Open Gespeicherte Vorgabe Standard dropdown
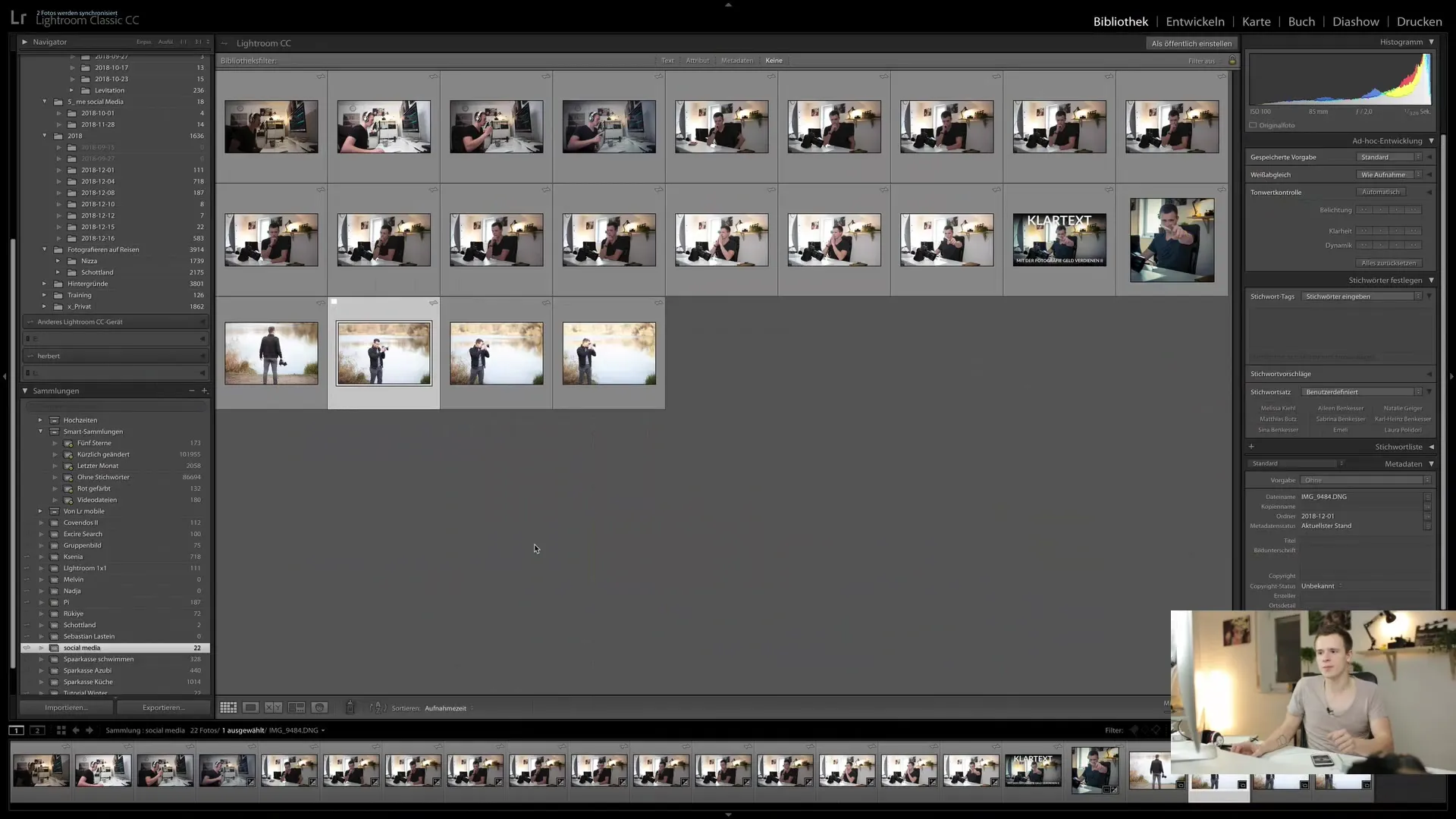Viewport: 1456px width, 819px height. [1389, 157]
